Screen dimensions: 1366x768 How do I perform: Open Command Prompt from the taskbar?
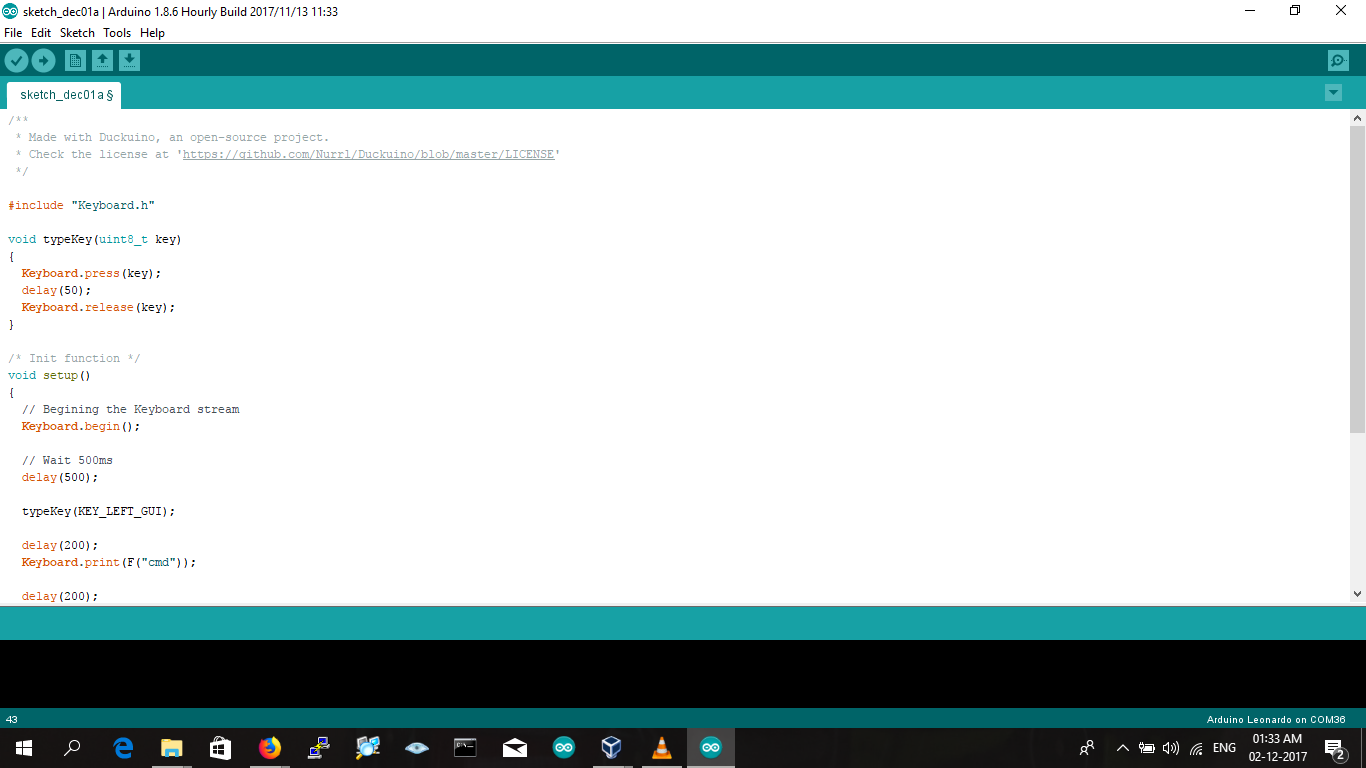click(x=465, y=748)
